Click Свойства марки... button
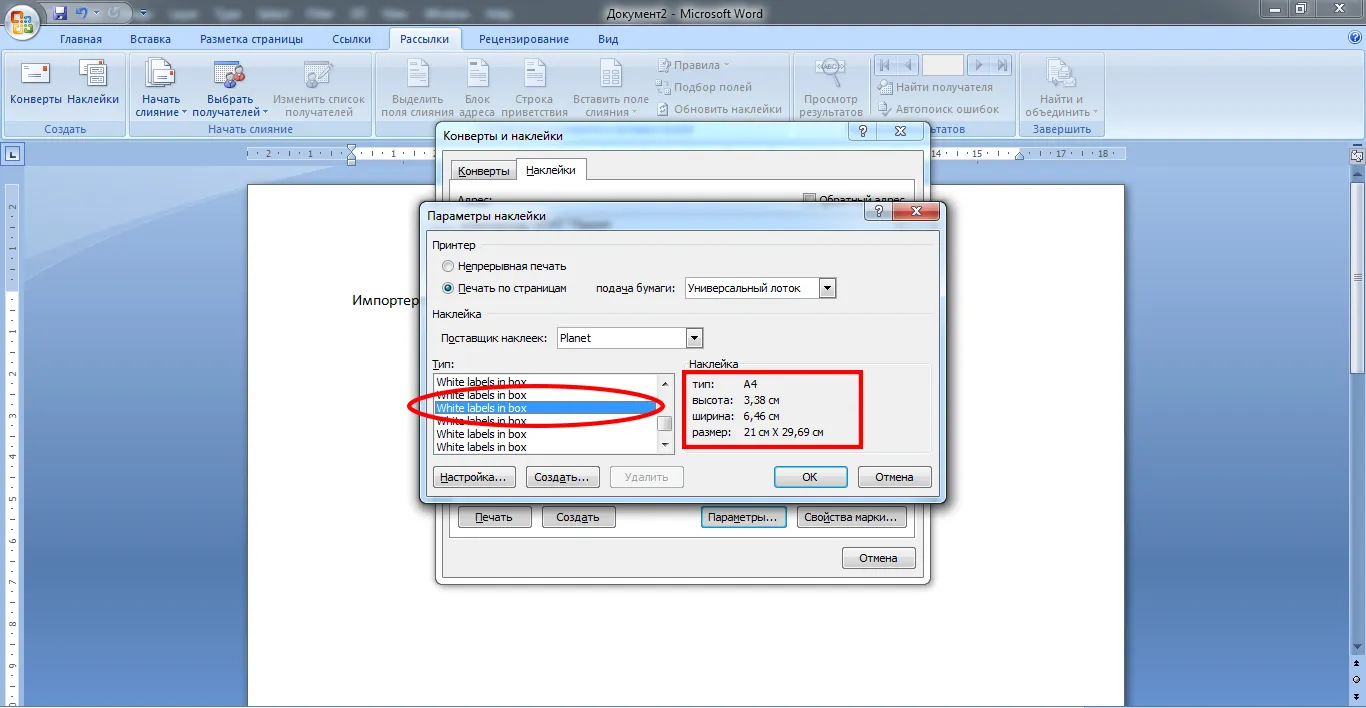The image size is (1366, 708). click(x=853, y=517)
